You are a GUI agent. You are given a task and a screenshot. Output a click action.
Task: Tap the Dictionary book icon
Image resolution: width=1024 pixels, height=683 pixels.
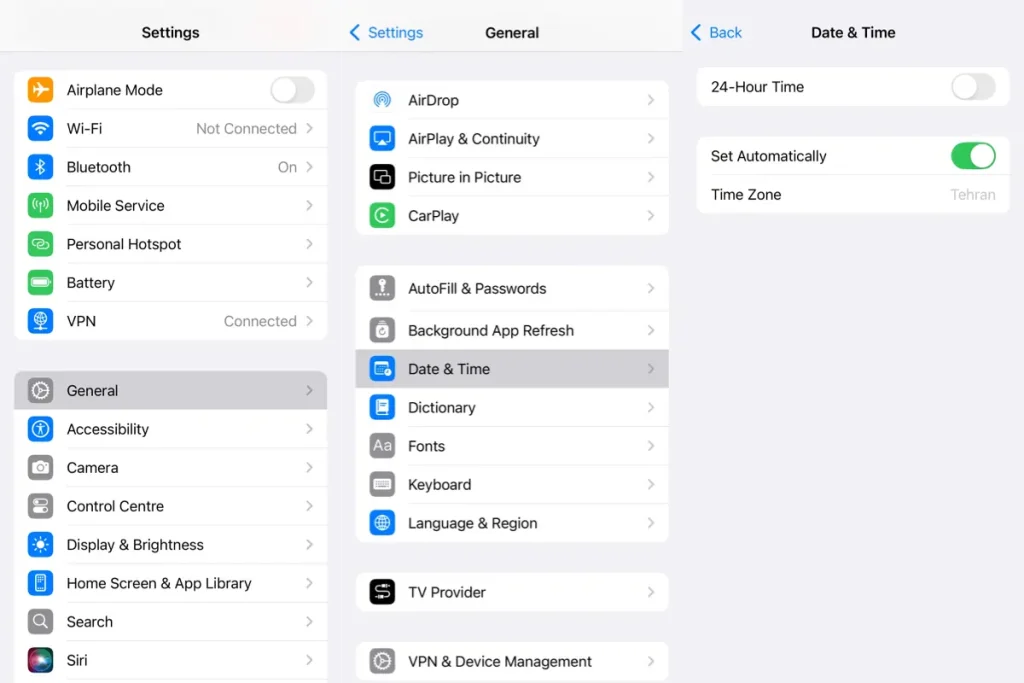click(x=382, y=407)
